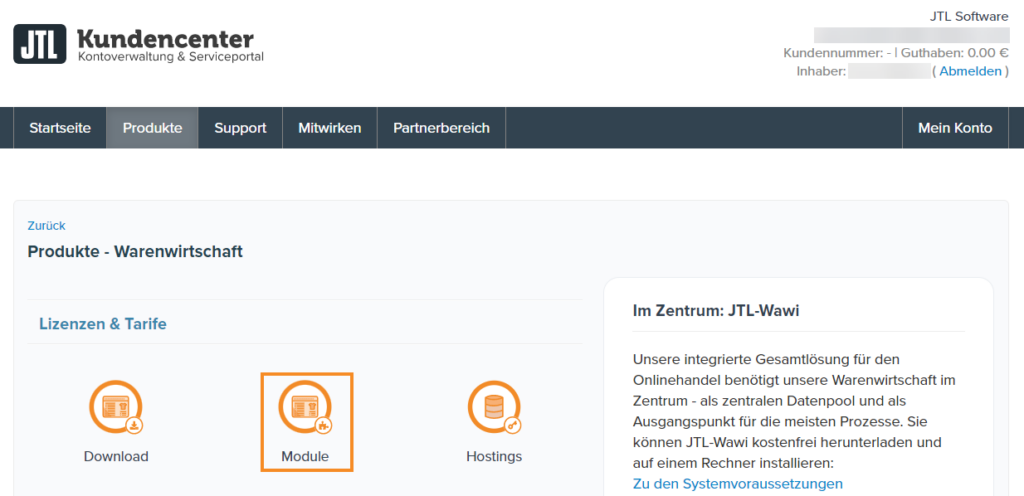Open the Produkte navigation tab
This screenshot has height=496, width=1024.
pyautogui.click(x=152, y=128)
